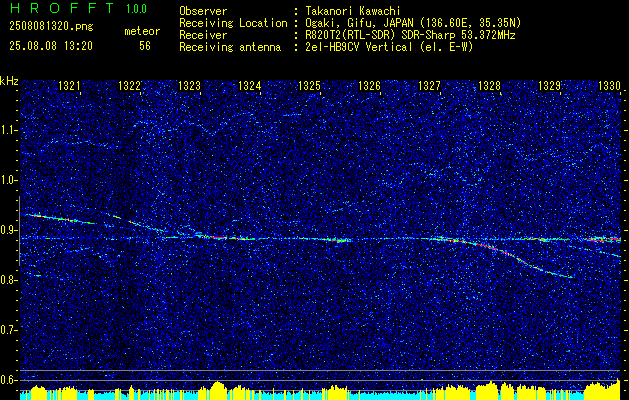This screenshot has width=629, height=400.
Task: Click the 1327 time marker
Action: click(429, 85)
